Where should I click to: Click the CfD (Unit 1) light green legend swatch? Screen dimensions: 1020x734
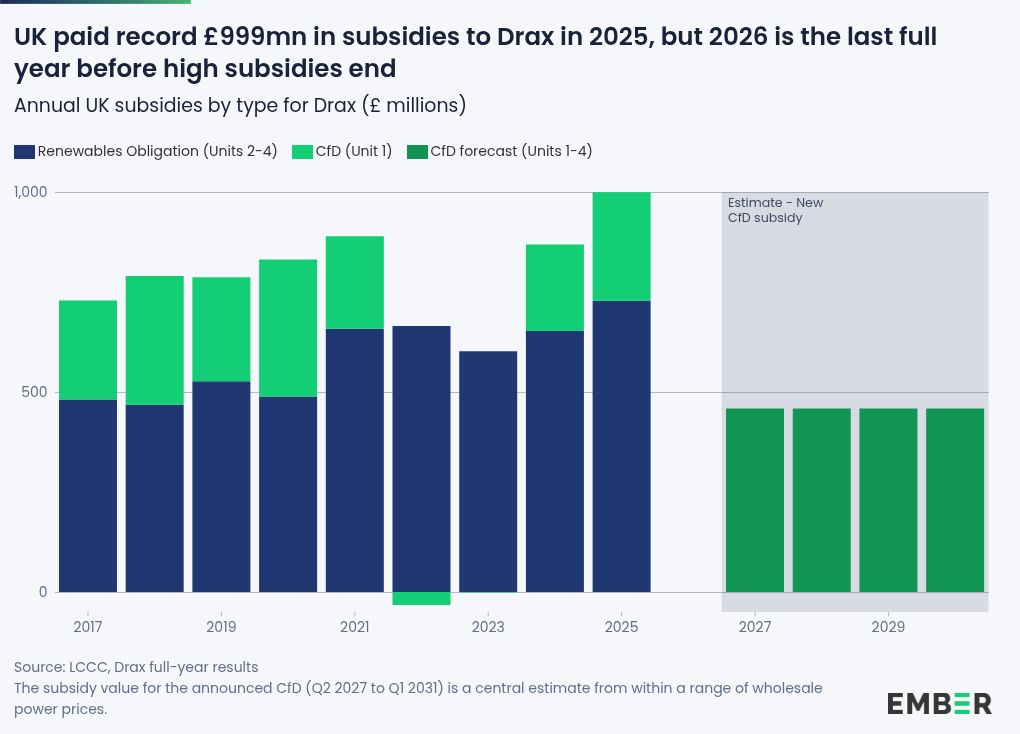(303, 152)
